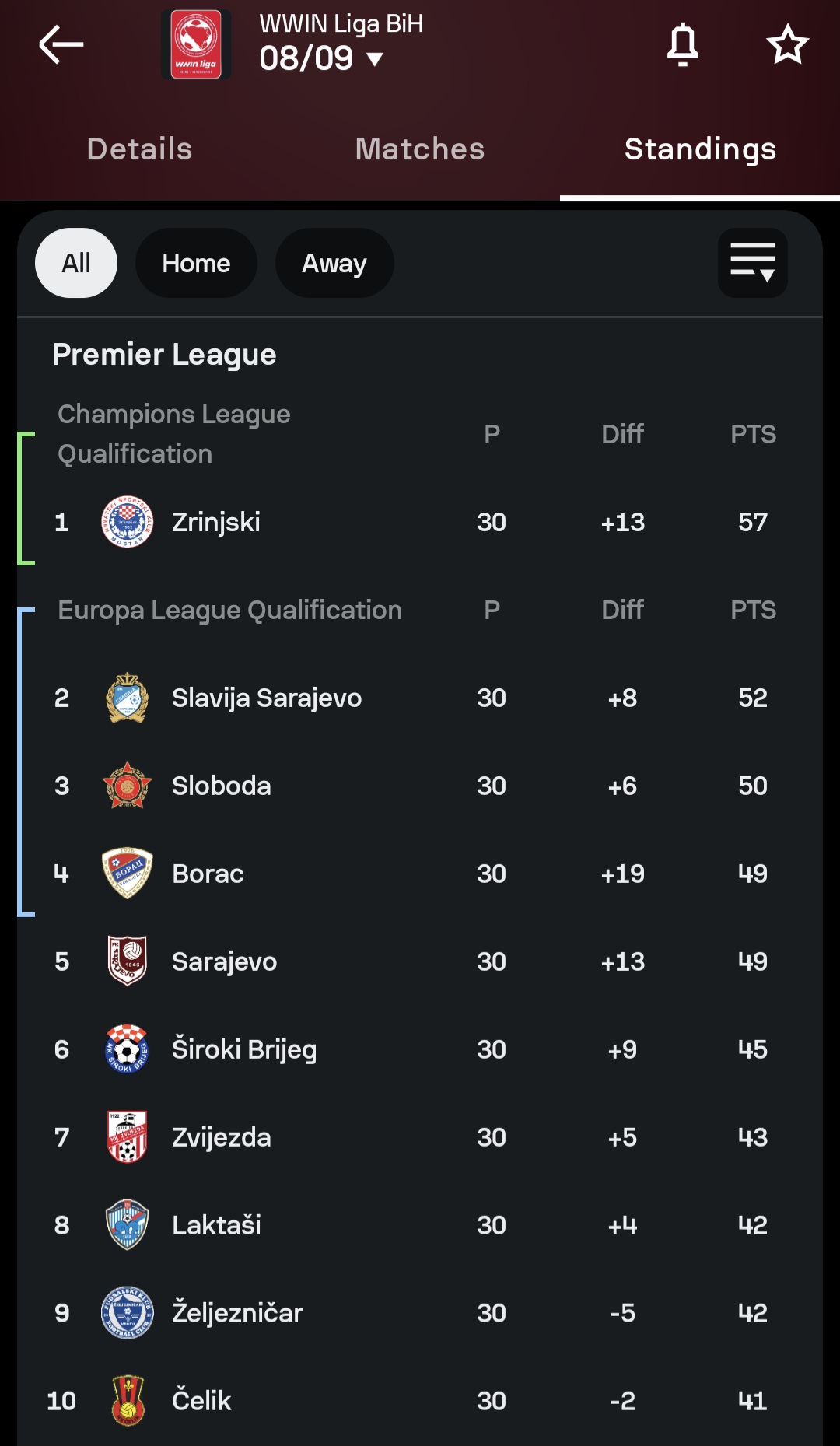Screen dimensions: 840x1446
Task: Tap the Čelik club crest
Action: tap(128, 1401)
